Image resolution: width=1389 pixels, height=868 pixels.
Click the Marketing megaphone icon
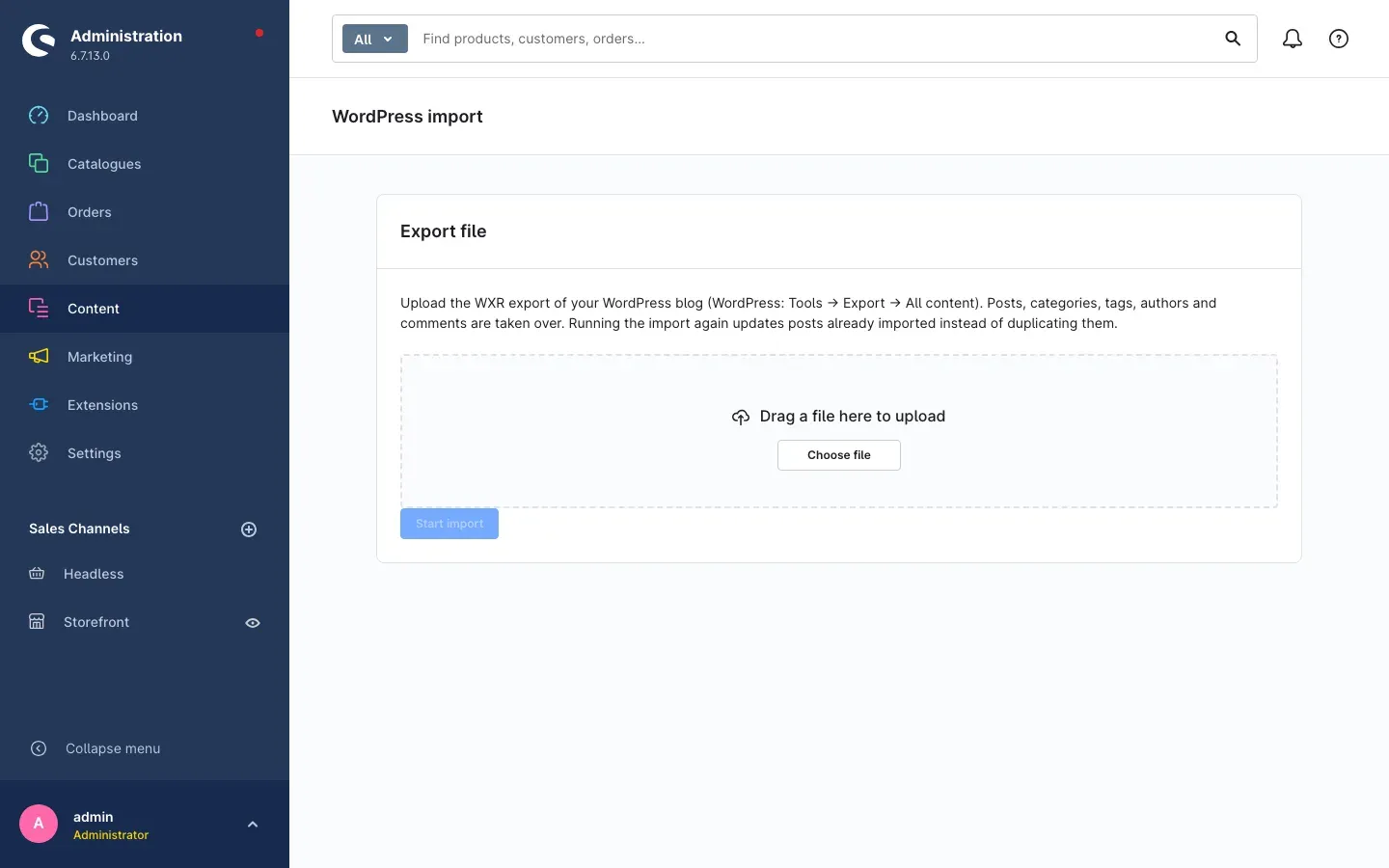tap(39, 357)
